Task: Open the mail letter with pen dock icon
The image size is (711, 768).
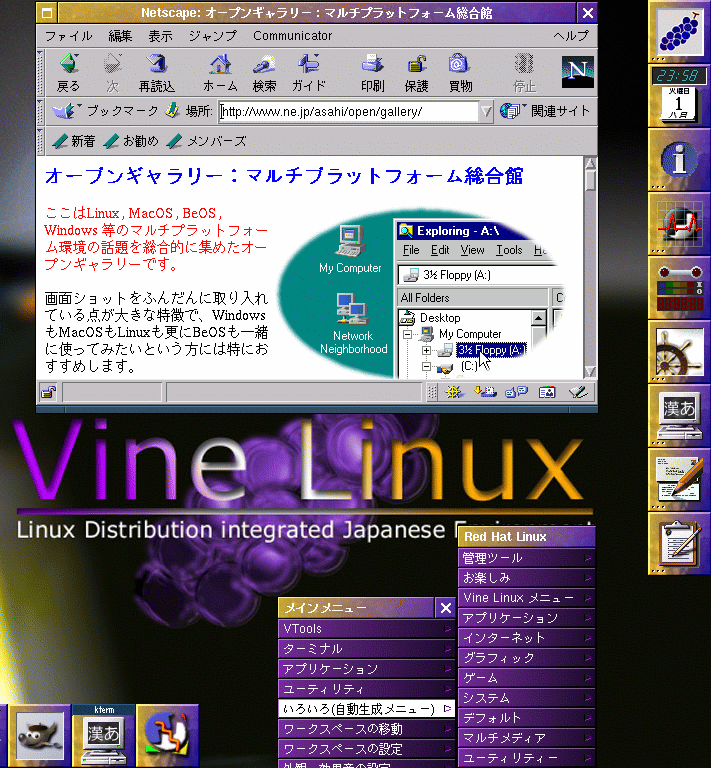Action: pos(679,480)
